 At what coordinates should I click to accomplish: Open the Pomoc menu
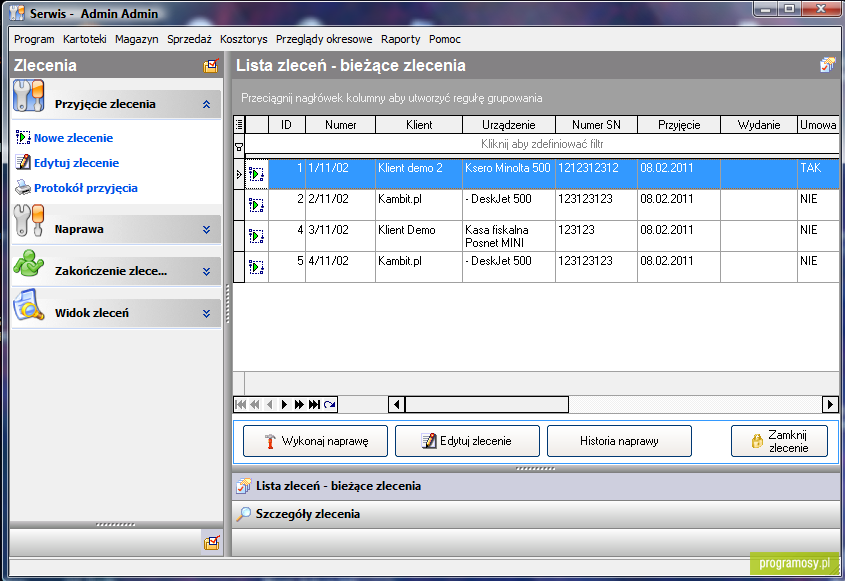coord(445,39)
